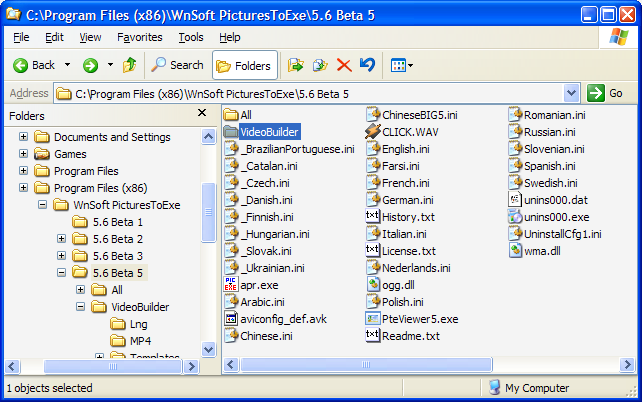This screenshot has width=642, height=402.
Task: Select unins000.exe file icon
Action: click(515, 217)
